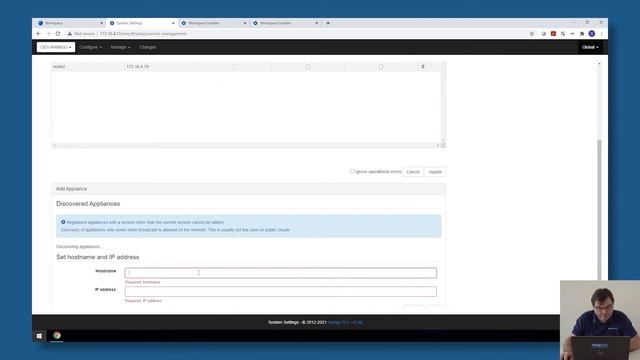
Task: Bookmark this page with the star icon
Action: pos(532,34)
